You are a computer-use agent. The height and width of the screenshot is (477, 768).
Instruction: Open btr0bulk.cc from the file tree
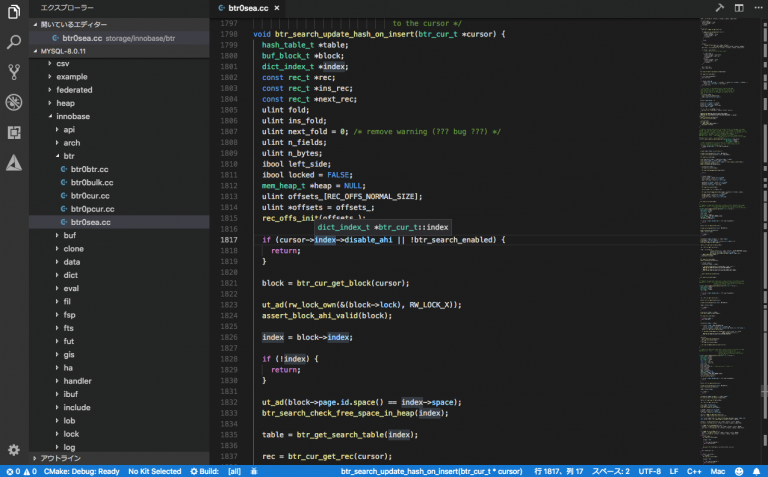coord(92,183)
